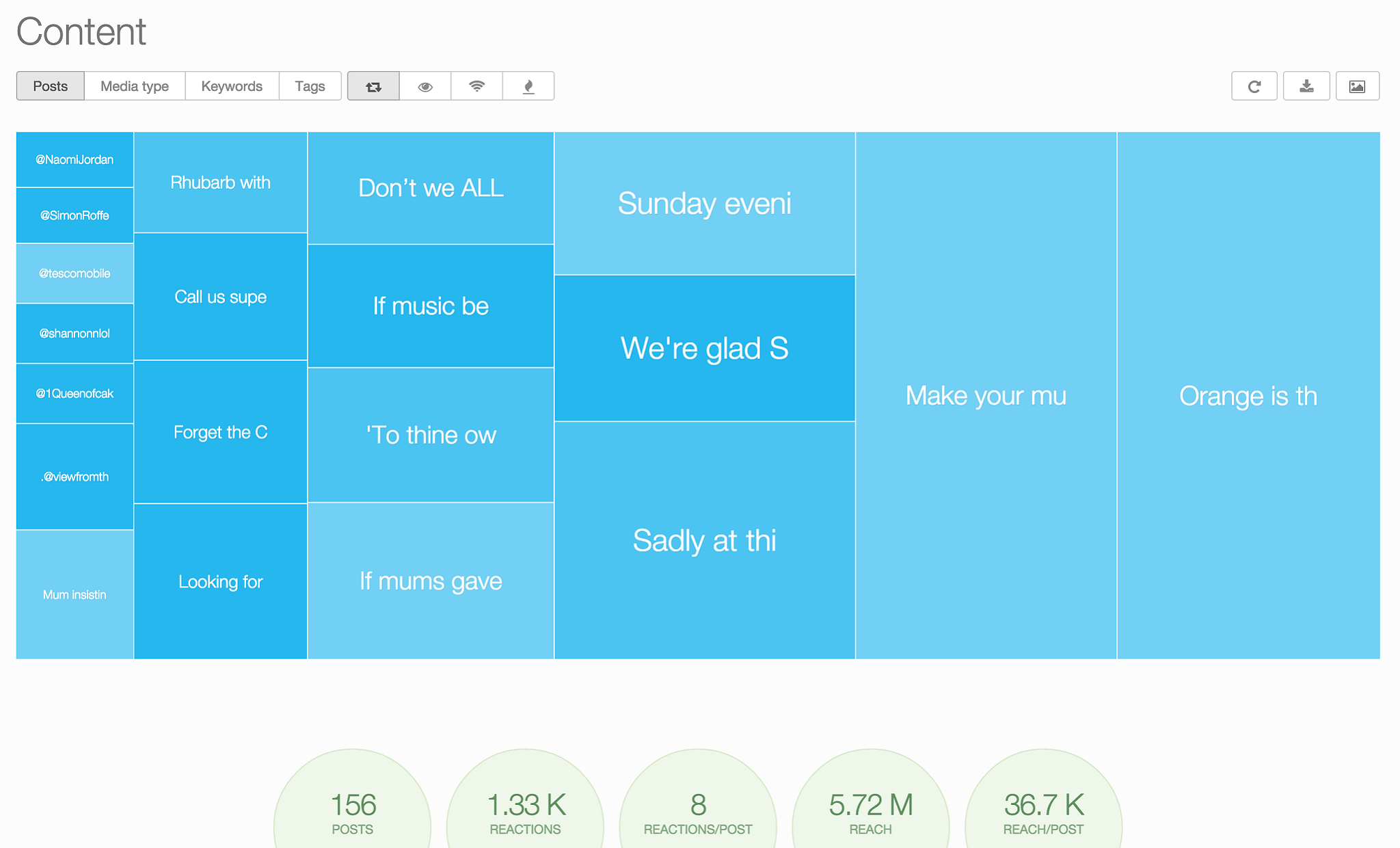
Task: Open the Keywords tab
Action: (232, 86)
